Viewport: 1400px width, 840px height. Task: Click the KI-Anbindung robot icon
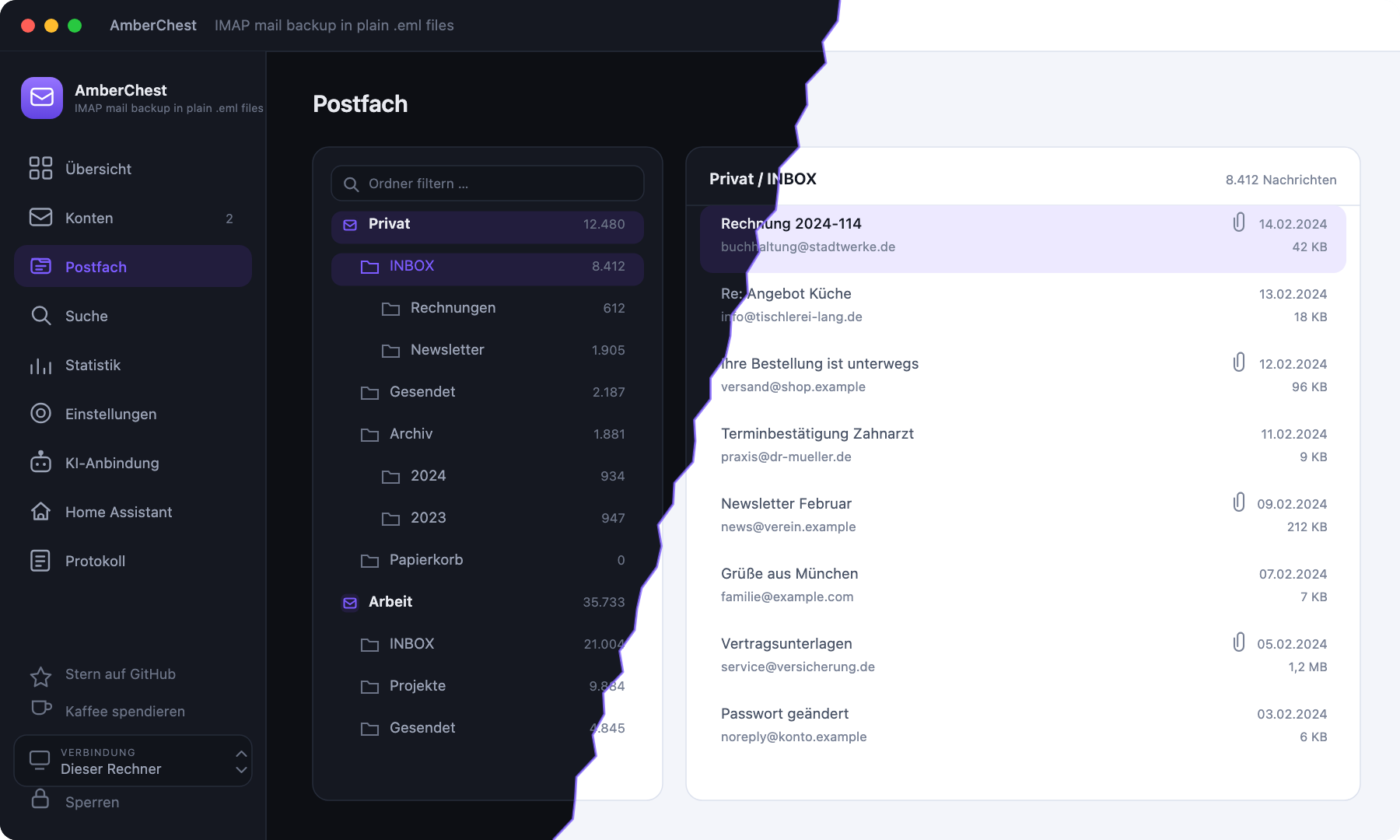click(x=40, y=463)
